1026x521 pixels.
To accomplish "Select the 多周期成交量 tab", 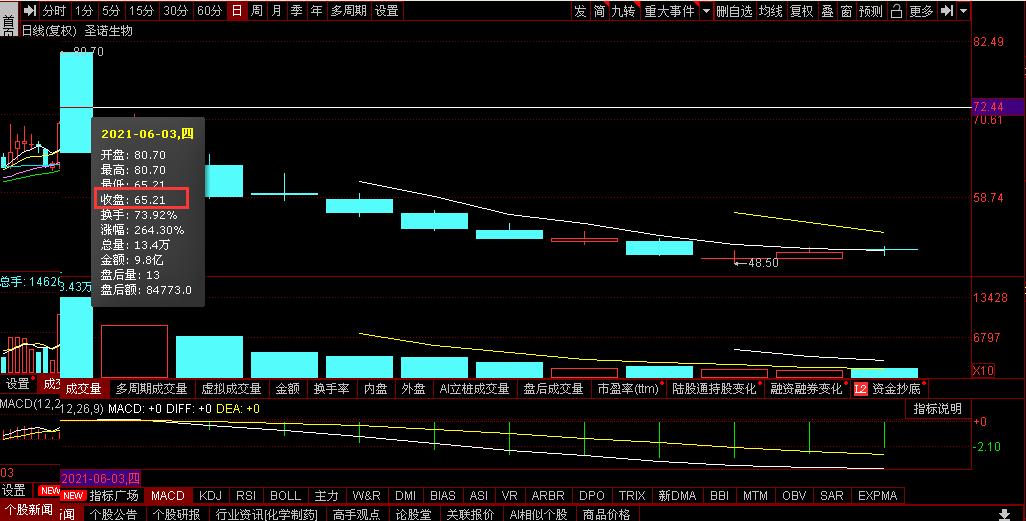I will 151,389.
